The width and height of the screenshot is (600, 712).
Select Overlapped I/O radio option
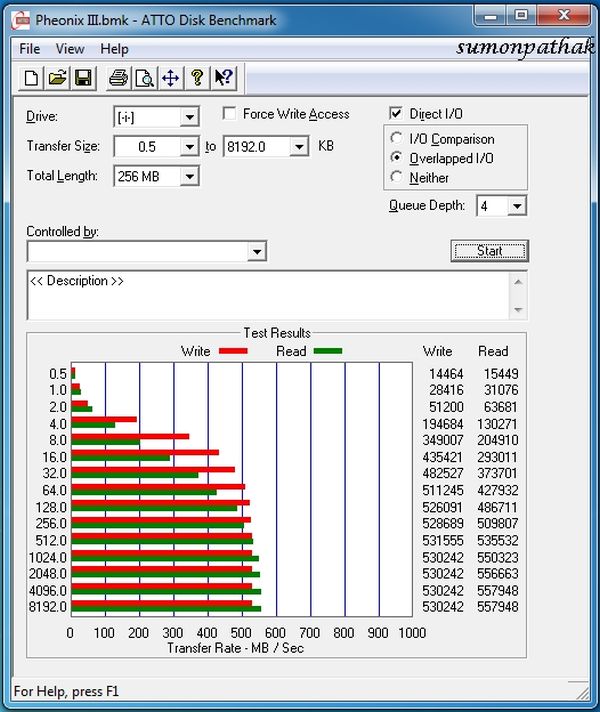[396, 158]
